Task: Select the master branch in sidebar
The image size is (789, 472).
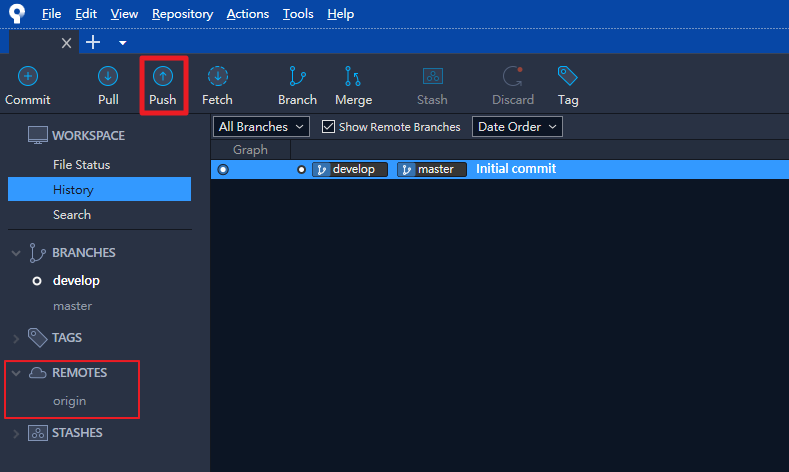Action: tap(72, 306)
